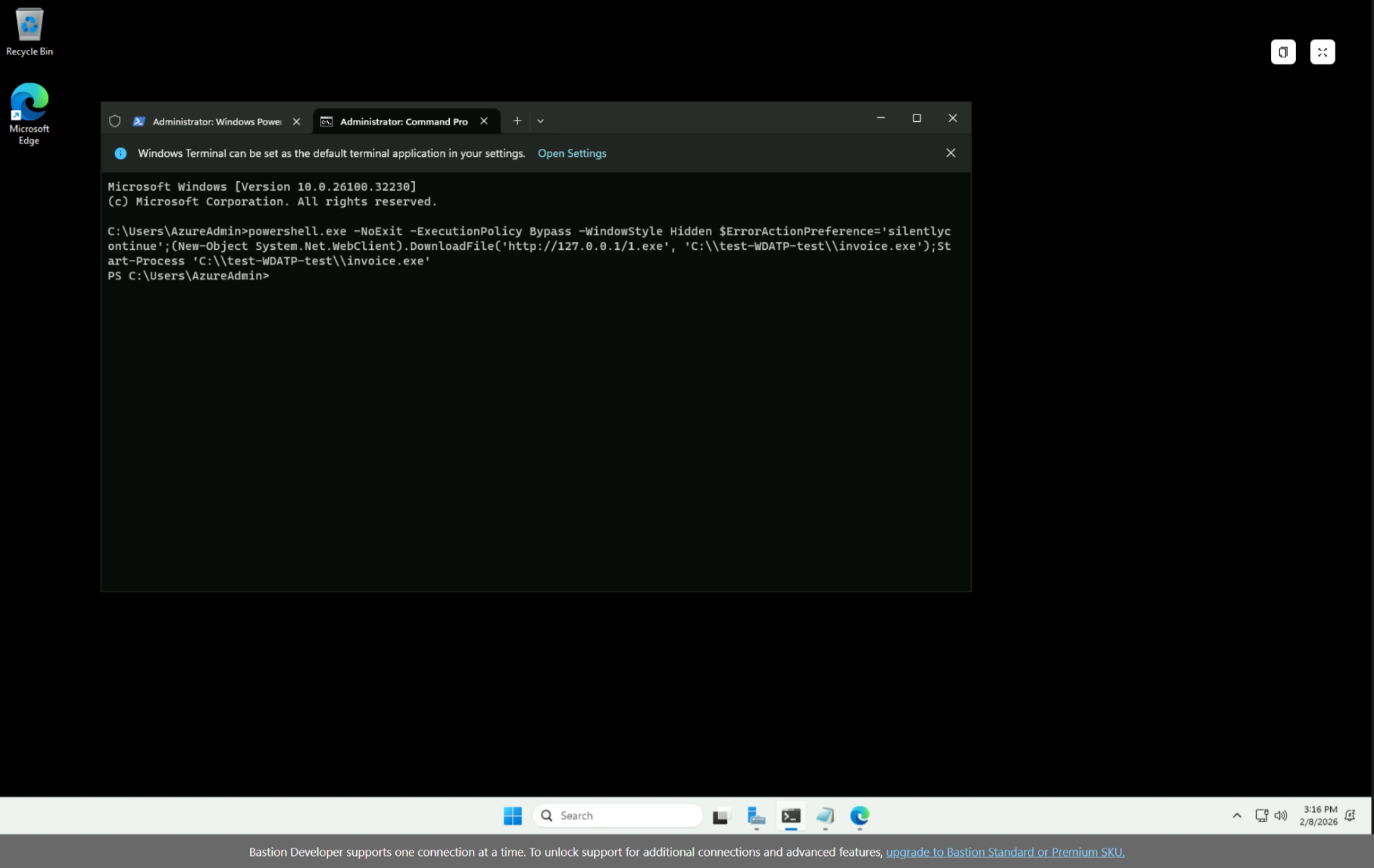Click the network icon in system tray

pos(1262,815)
